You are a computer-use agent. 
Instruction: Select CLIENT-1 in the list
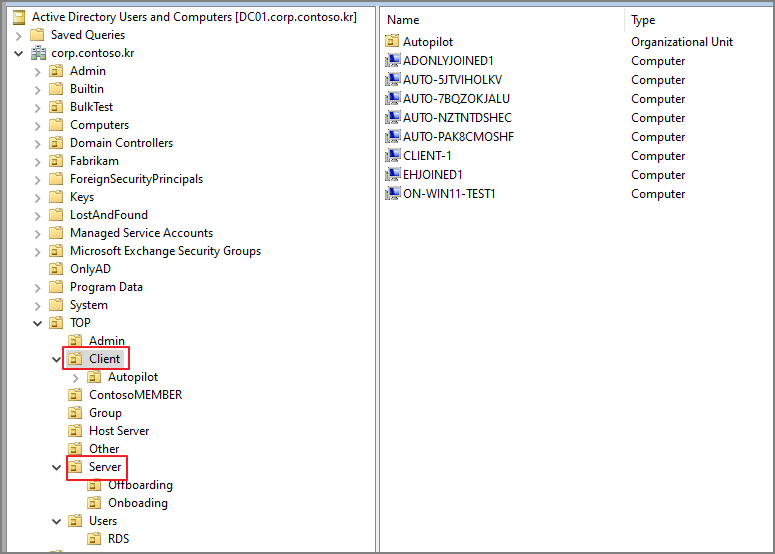tap(427, 156)
